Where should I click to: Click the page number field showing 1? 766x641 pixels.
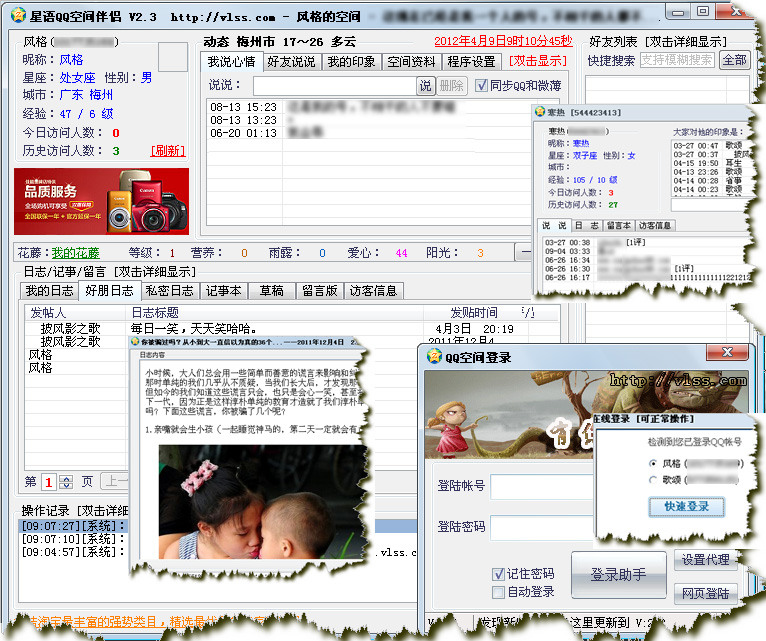[x=49, y=482]
